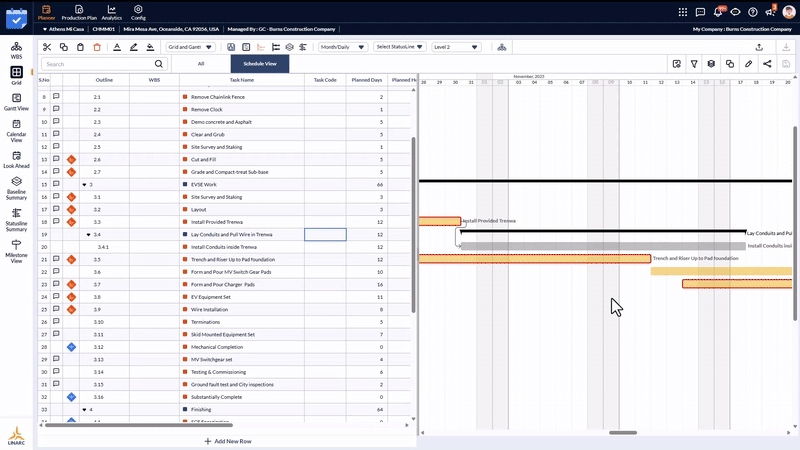The height and width of the screenshot is (450, 800).
Task: Open the Level 2 dropdown
Action: pos(456,47)
